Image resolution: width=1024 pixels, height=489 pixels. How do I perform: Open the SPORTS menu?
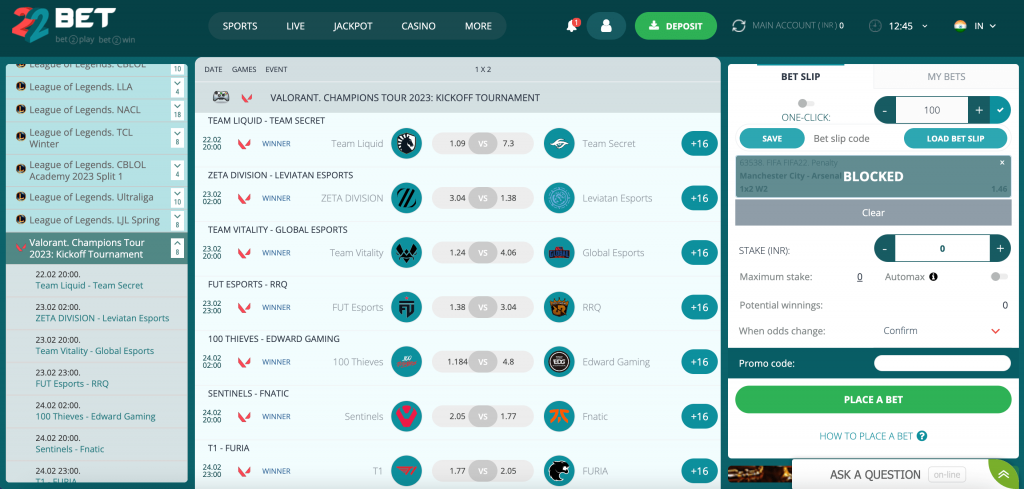click(240, 26)
